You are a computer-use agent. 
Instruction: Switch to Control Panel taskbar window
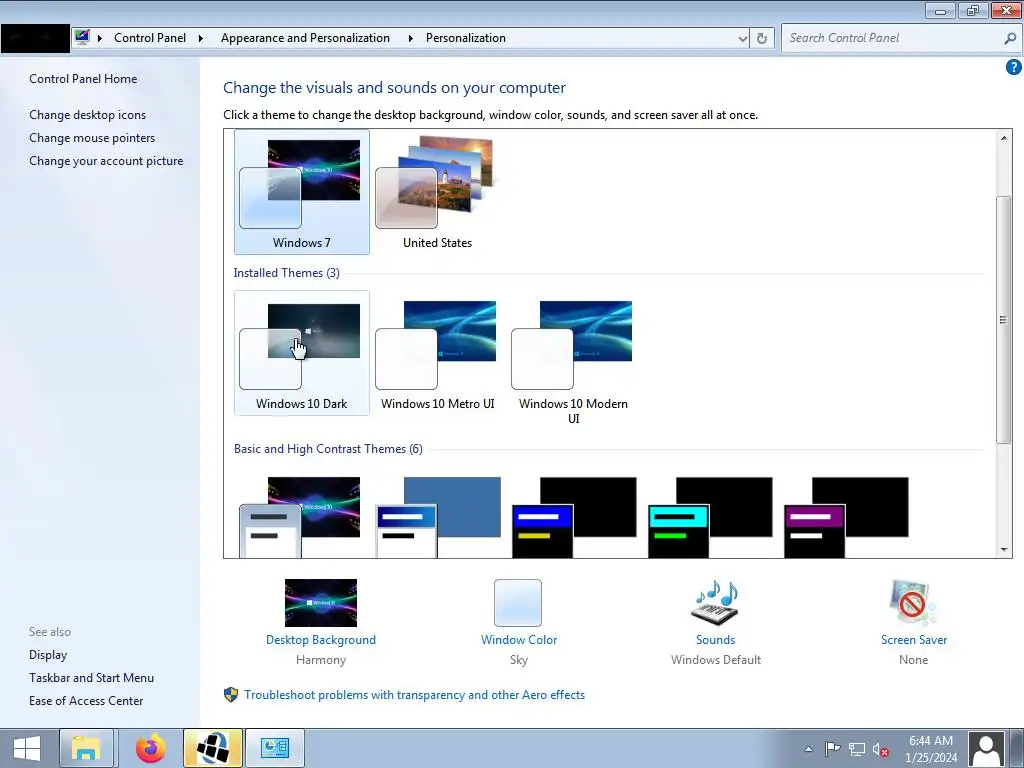[274, 748]
